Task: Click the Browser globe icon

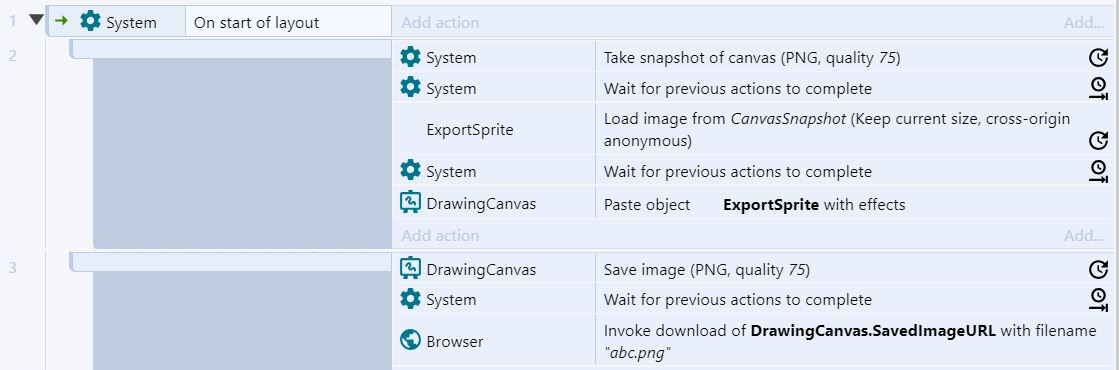Action: click(x=410, y=341)
